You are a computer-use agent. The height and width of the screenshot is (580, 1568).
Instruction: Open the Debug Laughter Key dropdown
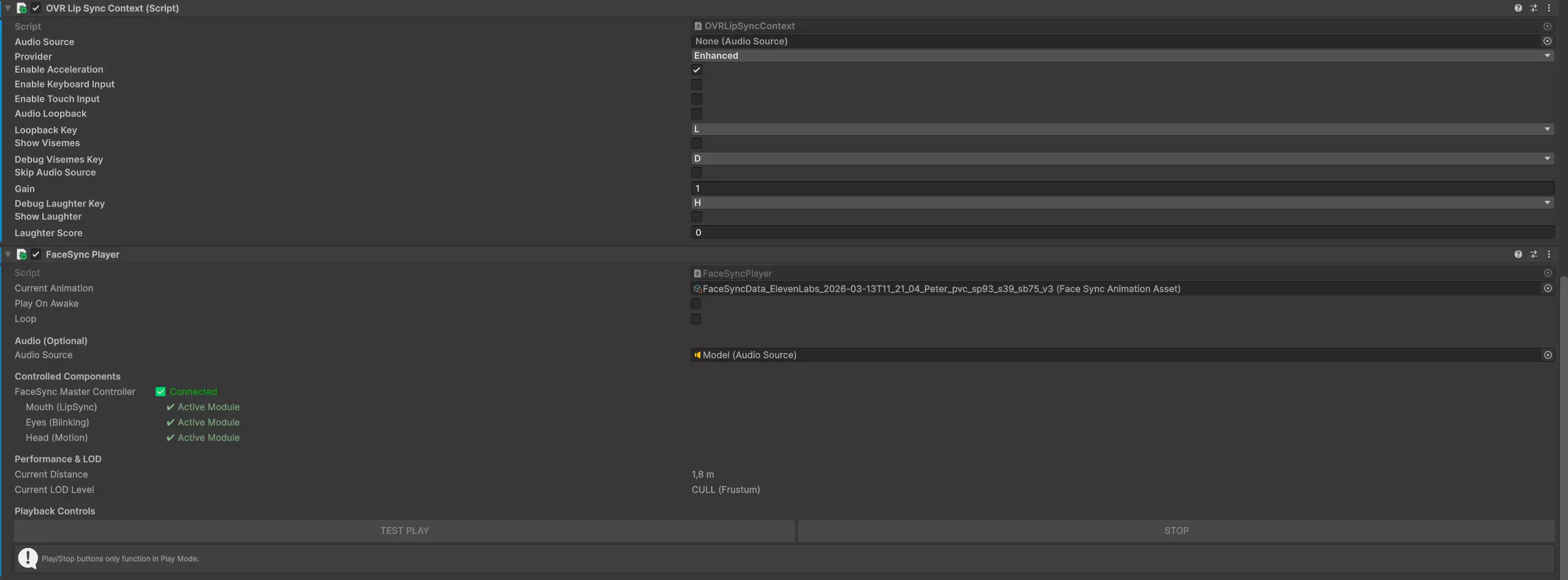[1123, 203]
